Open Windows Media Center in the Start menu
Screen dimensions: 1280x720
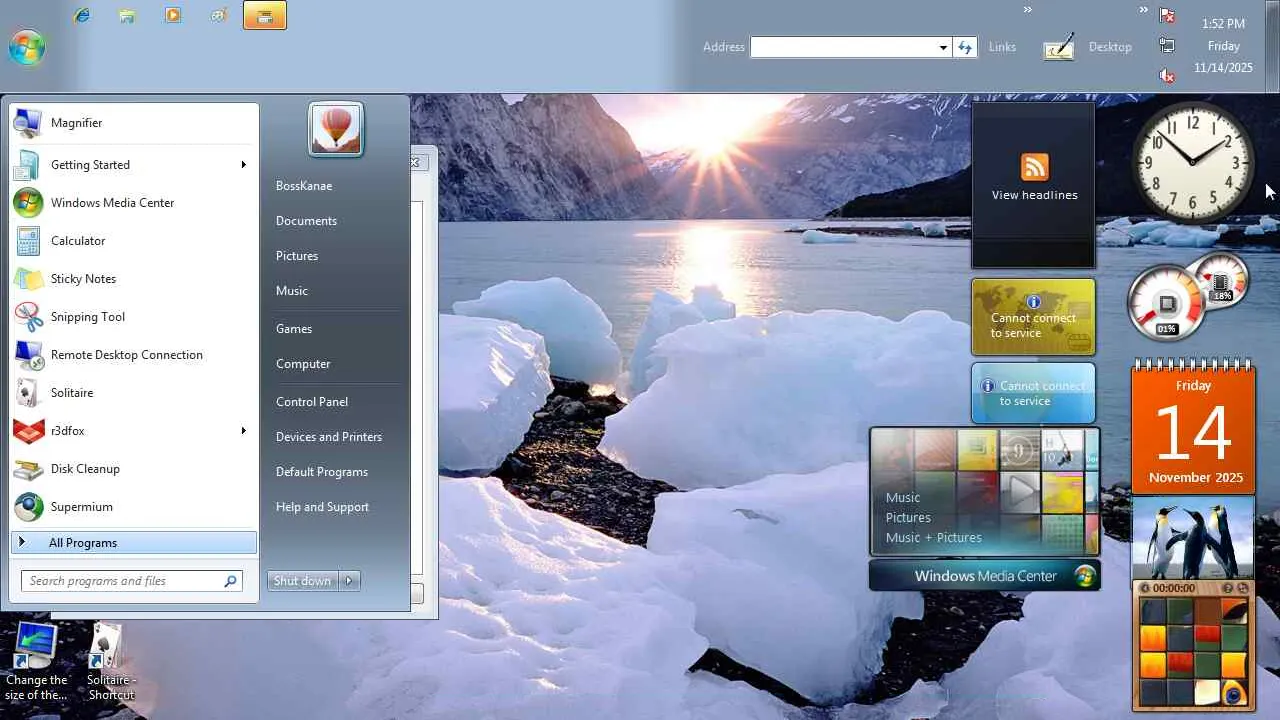pos(134,203)
